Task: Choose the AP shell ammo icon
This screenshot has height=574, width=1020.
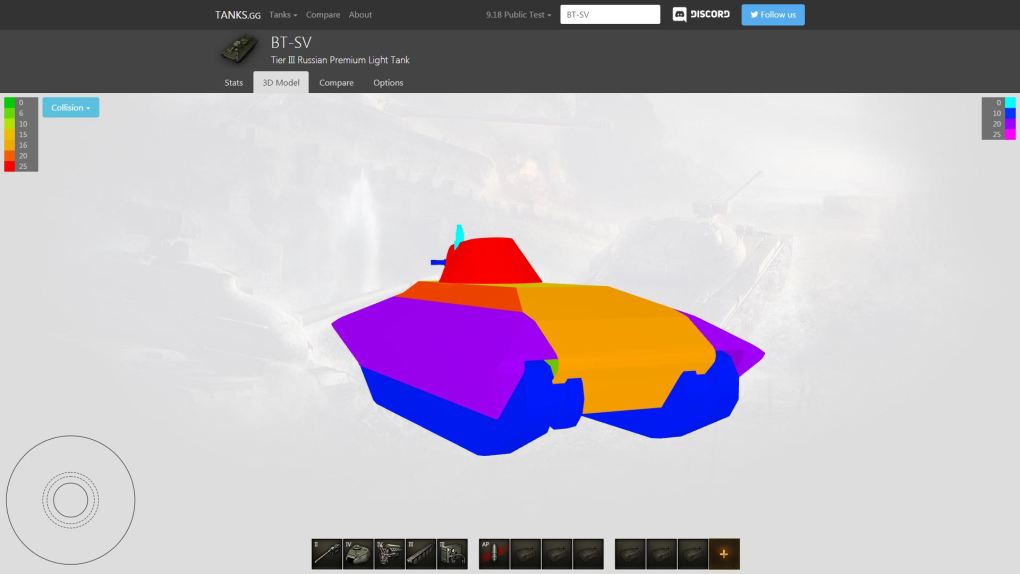Action: pyautogui.click(x=495, y=554)
